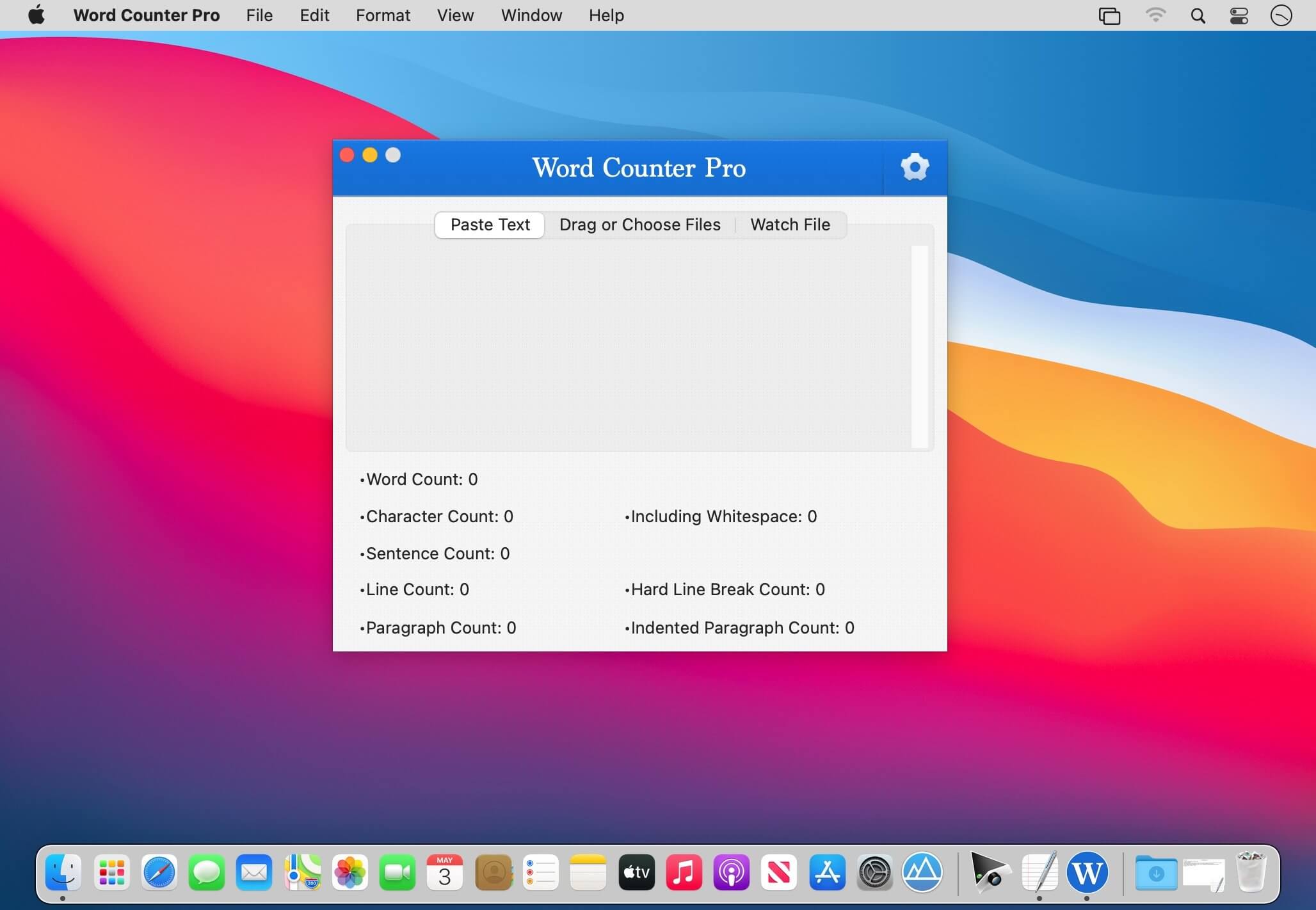Click the Hard Line Break Count: 0 label
The image size is (1316, 910).
point(725,589)
